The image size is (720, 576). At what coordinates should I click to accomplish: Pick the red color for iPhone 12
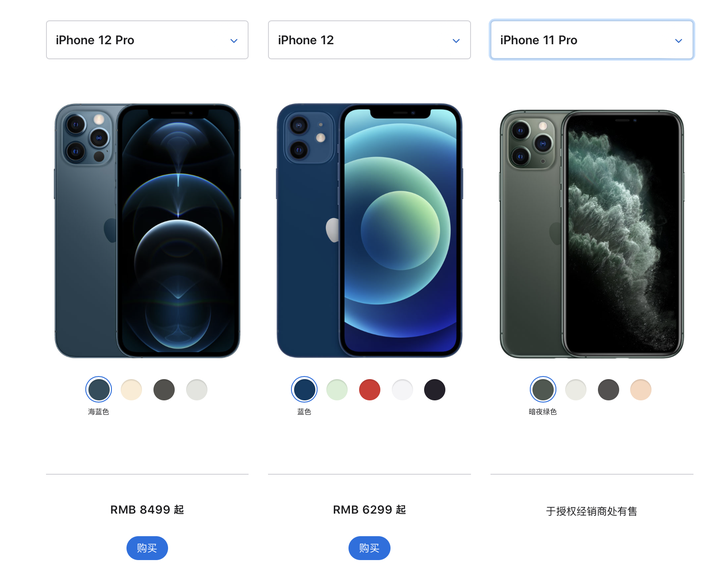click(370, 390)
